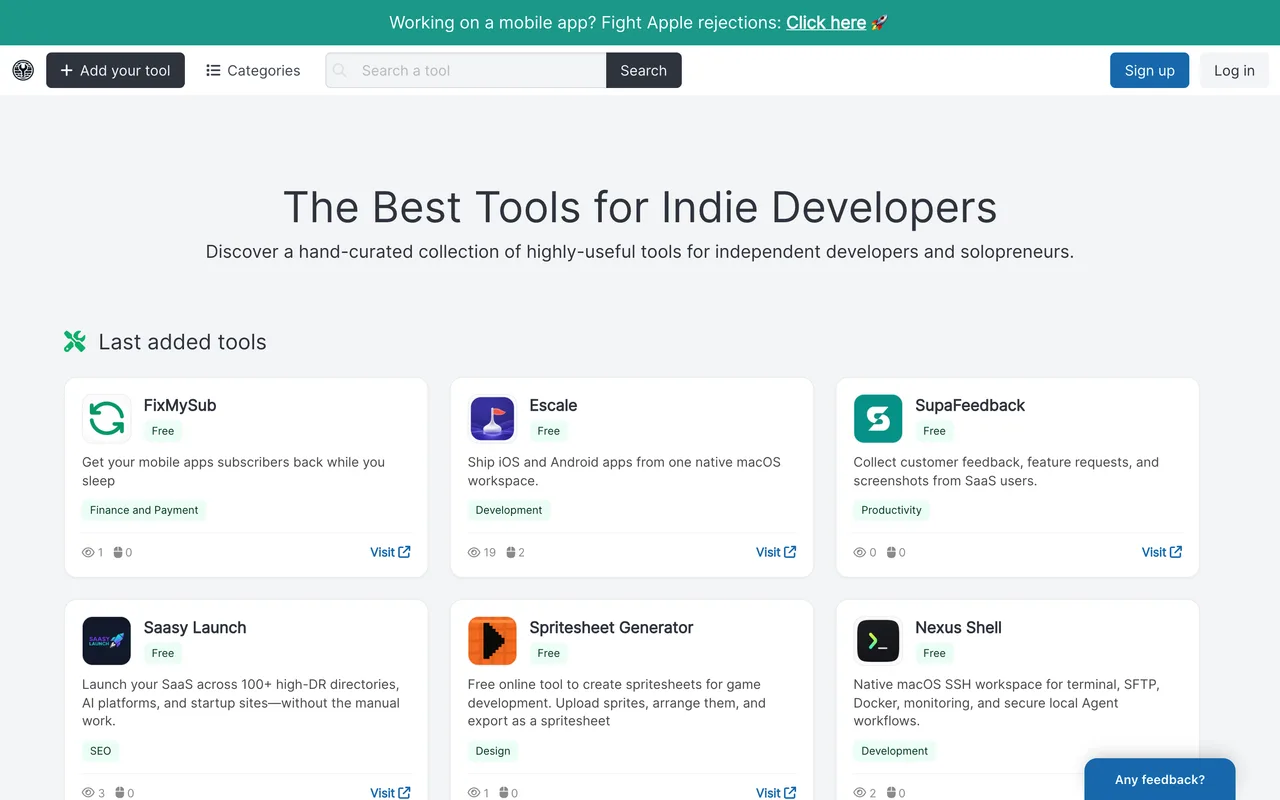Click the FixMySub logo icon
The width and height of the screenshot is (1280, 800).
pos(107,418)
